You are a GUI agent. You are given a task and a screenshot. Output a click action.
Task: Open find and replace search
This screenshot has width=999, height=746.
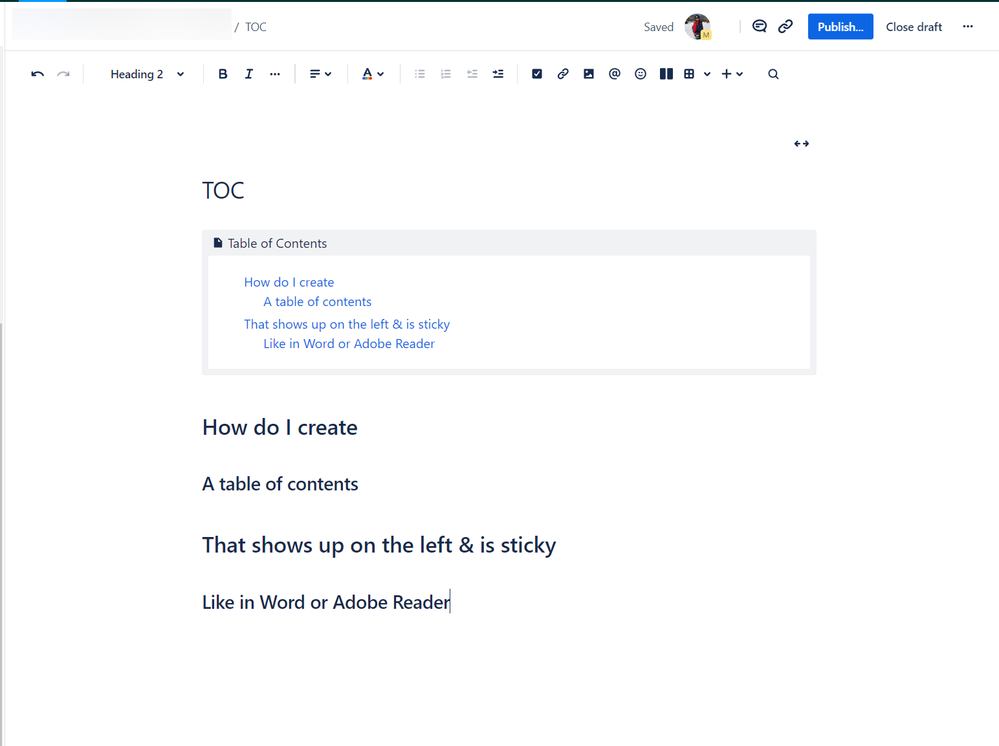tap(773, 74)
